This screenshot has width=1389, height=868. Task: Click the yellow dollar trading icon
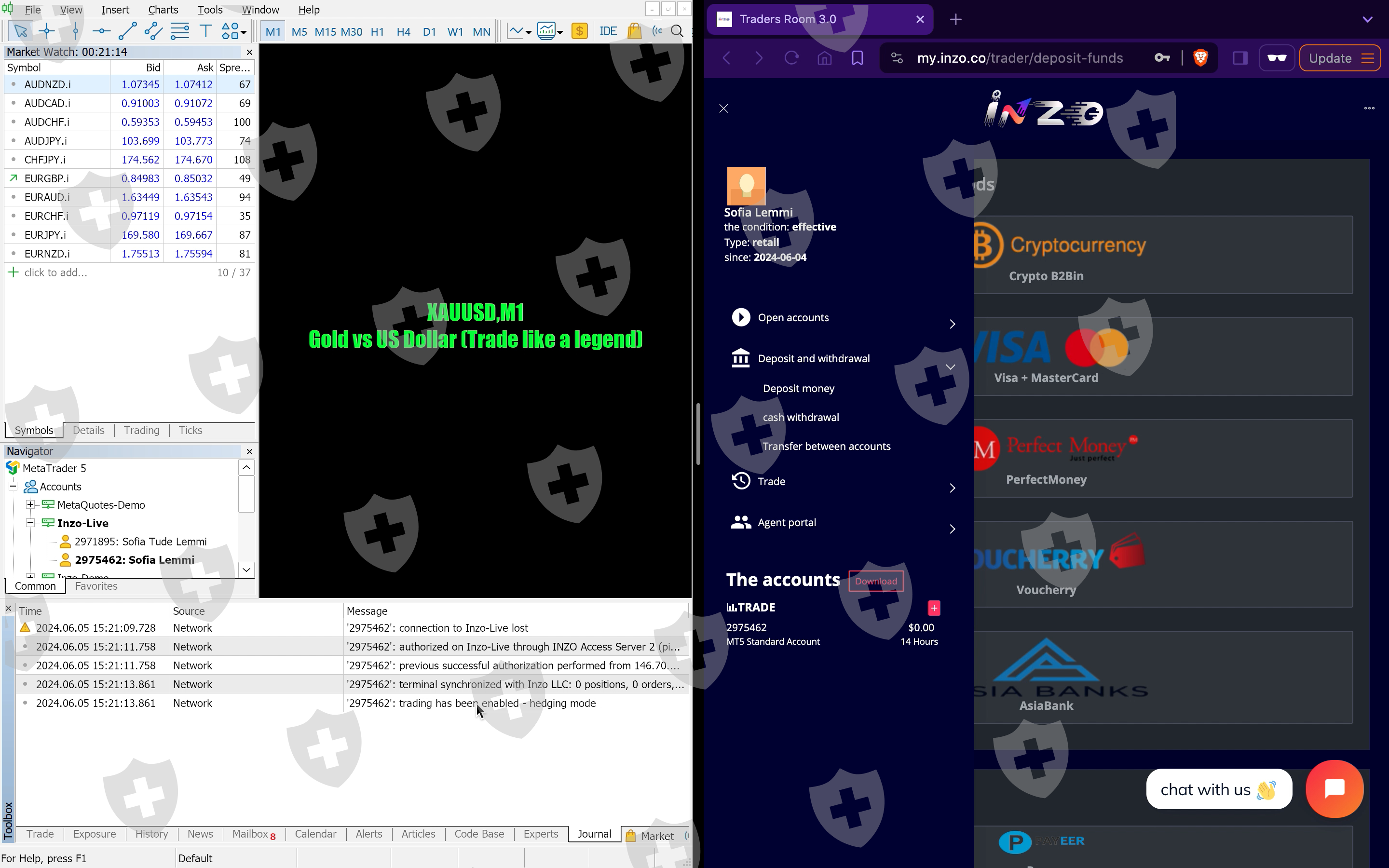579,31
